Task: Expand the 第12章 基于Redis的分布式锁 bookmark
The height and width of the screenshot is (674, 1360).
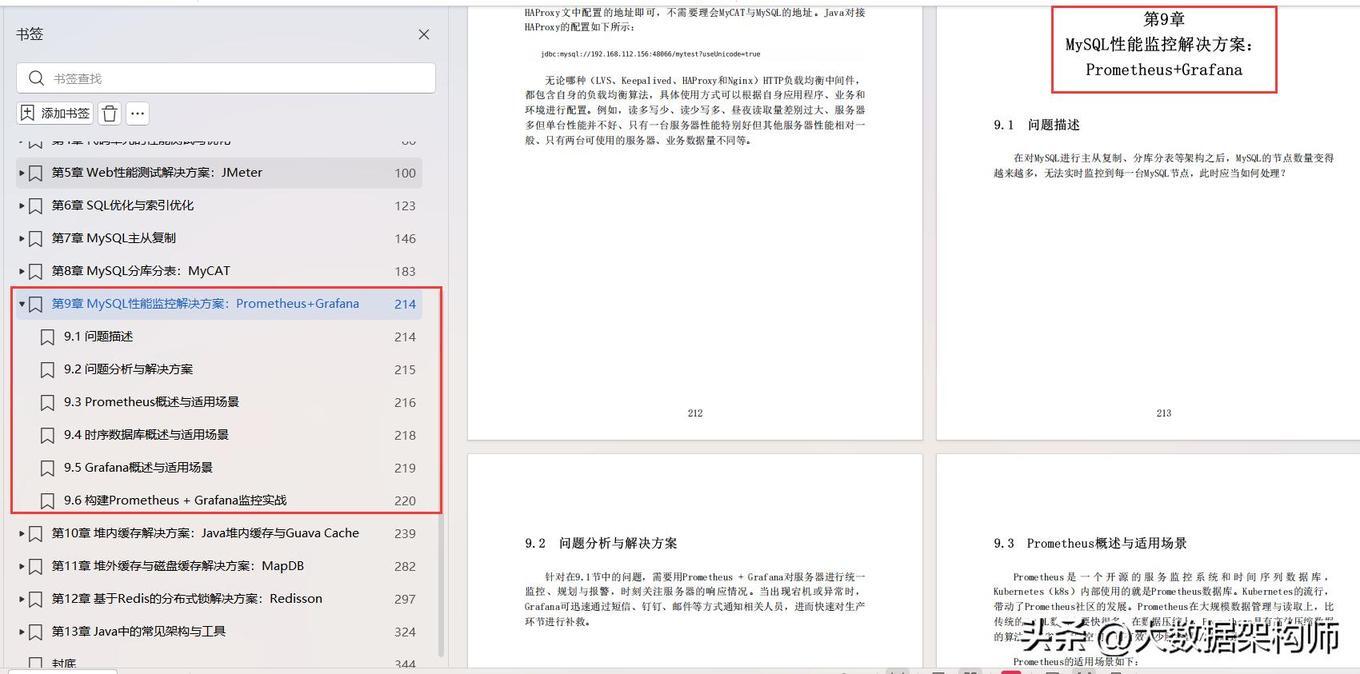Action: (22, 599)
